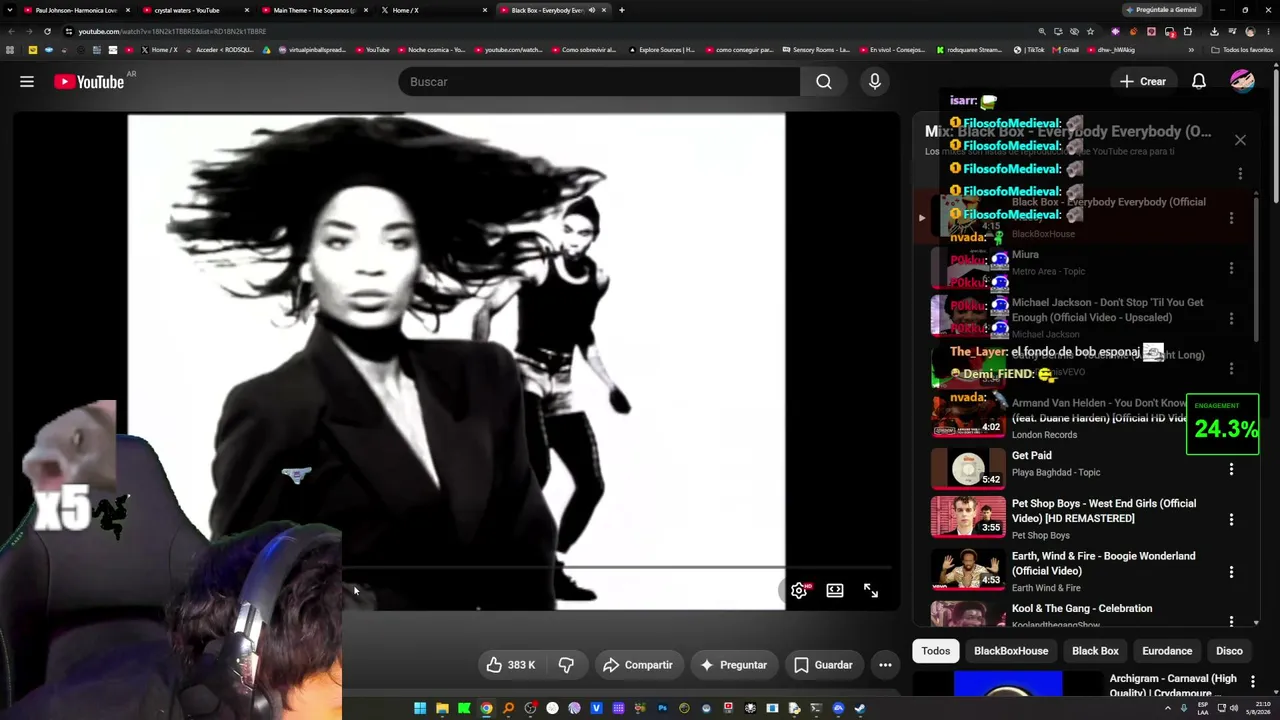Show hidden system tray icons
The width and height of the screenshot is (1280, 720).
pyautogui.click(x=1168, y=709)
